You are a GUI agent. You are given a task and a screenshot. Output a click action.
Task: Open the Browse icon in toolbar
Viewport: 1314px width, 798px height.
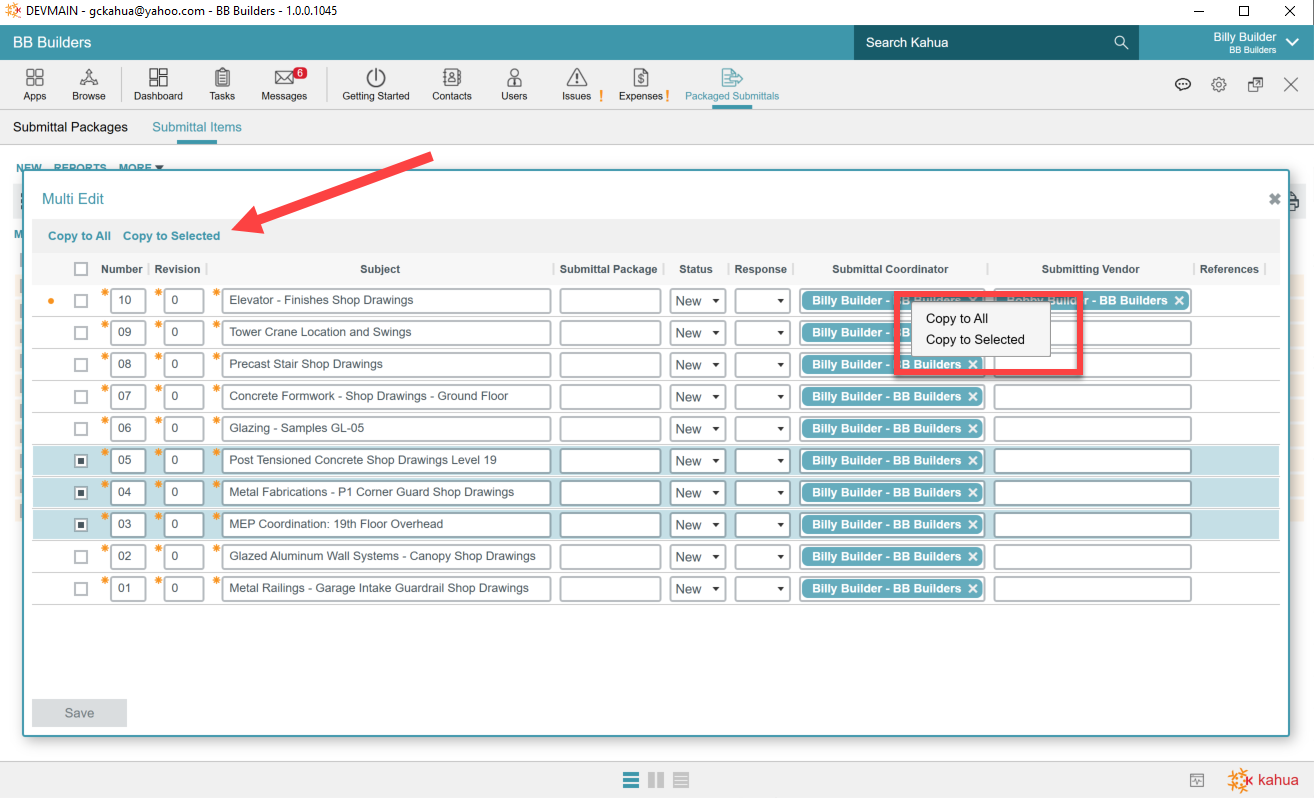click(89, 79)
